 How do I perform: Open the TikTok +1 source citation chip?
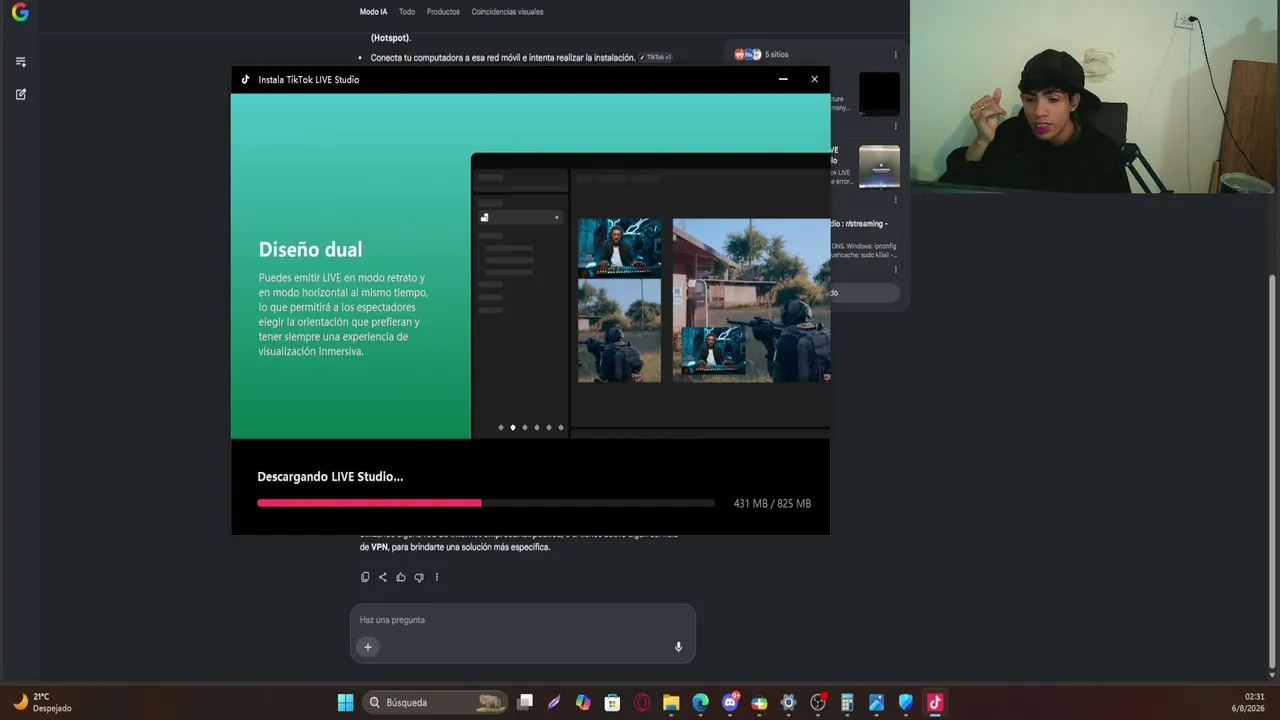[x=656, y=58]
